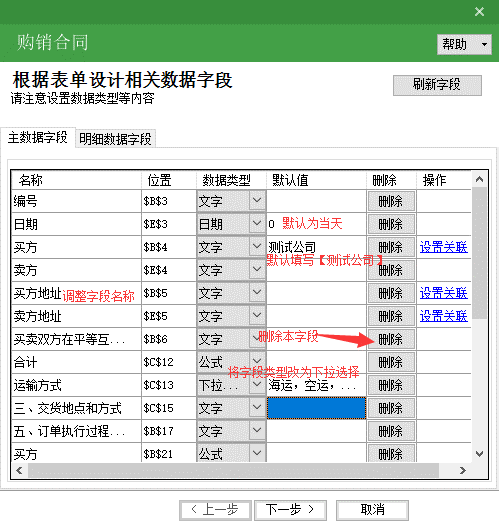The height and width of the screenshot is (530, 499).
Task: Delete the 三、交货地点和方式 field
Action: pyautogui.click(x=391, y=408)
